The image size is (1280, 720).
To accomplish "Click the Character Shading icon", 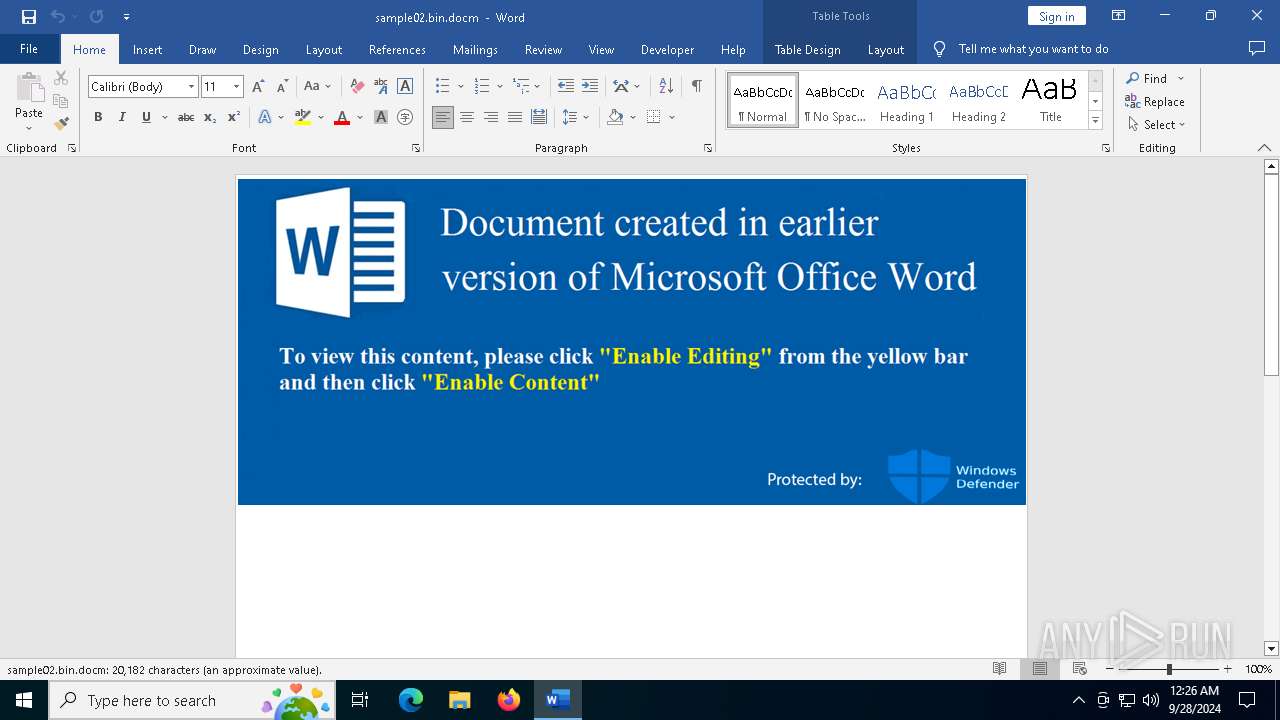I will [x=381, y=117].
